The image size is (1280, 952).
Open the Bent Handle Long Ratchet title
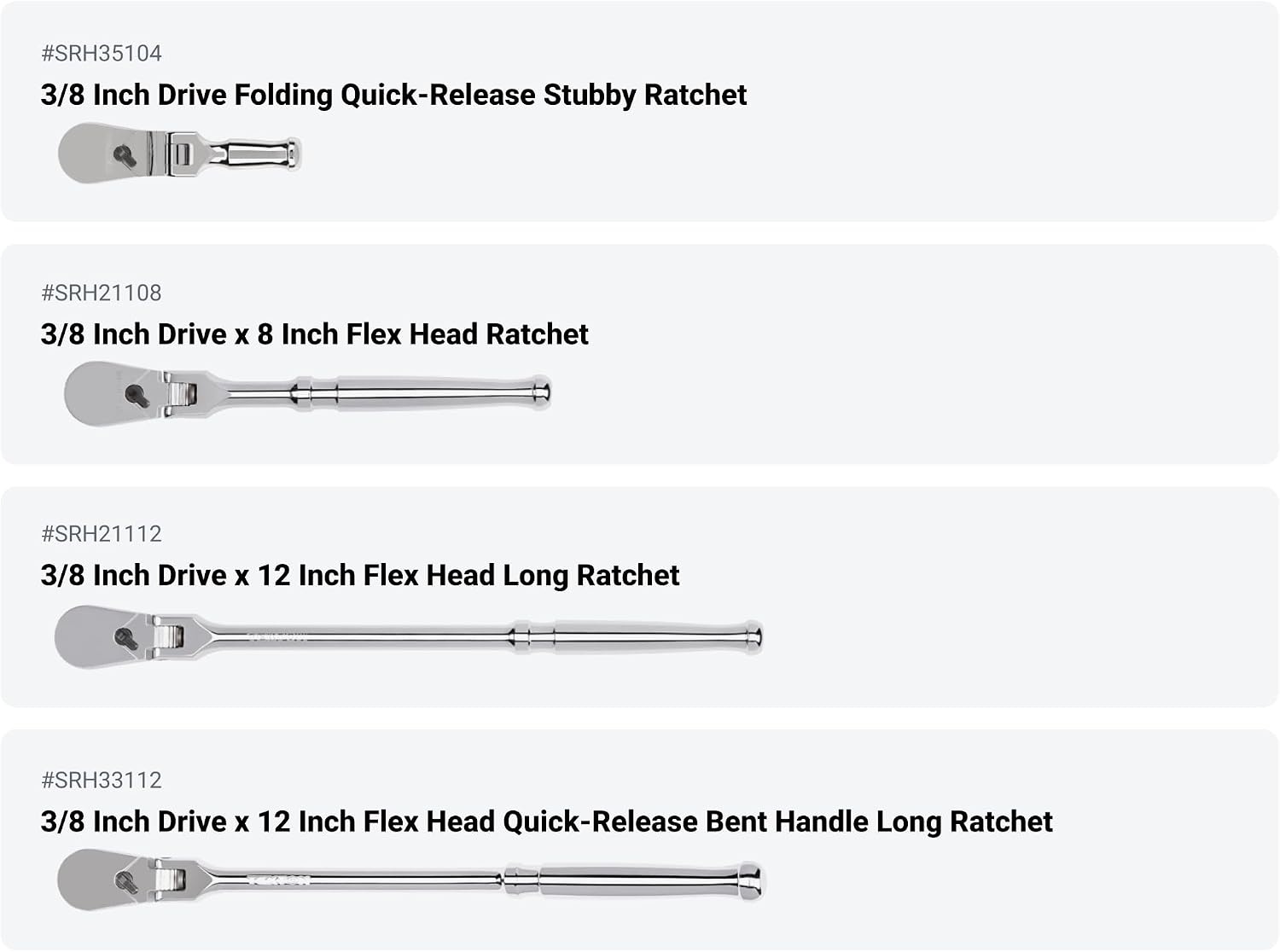547,821
